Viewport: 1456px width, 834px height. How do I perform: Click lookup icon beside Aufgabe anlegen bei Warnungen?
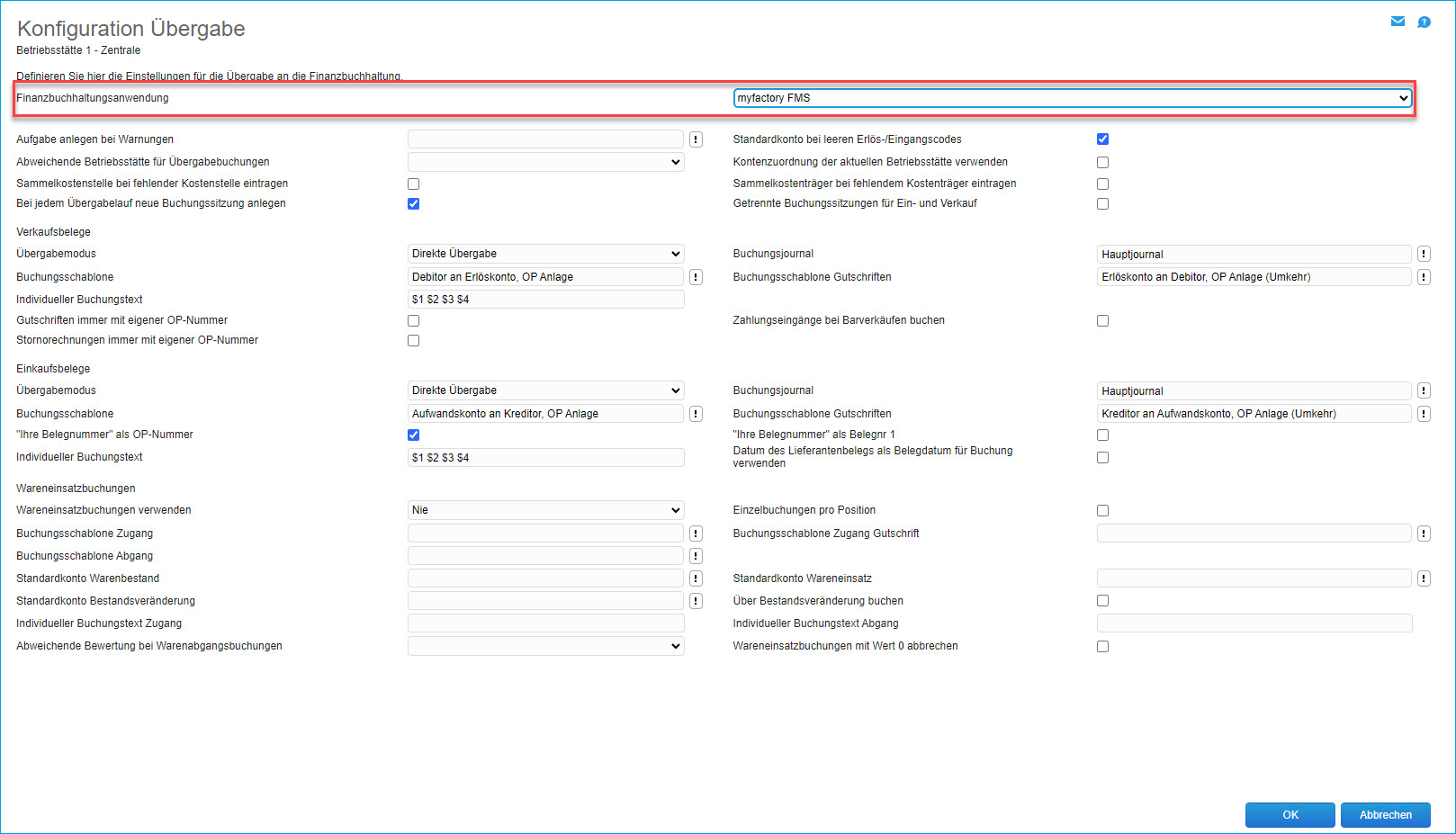click(696, 139)
